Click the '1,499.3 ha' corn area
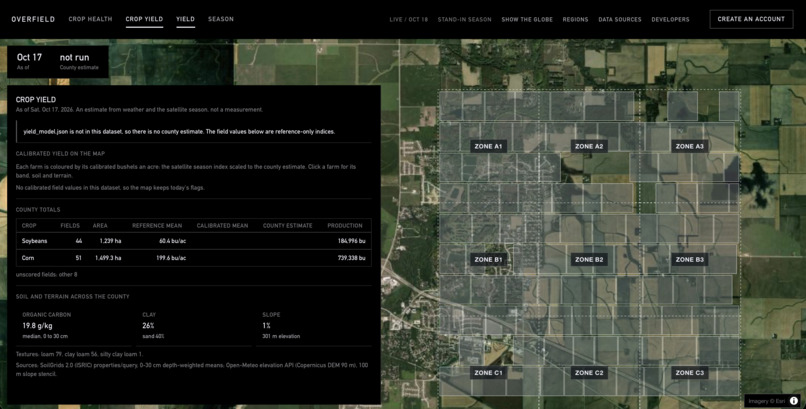Image resolution: width=806 pixels, height=409 pixels. [x=108, y=258]
